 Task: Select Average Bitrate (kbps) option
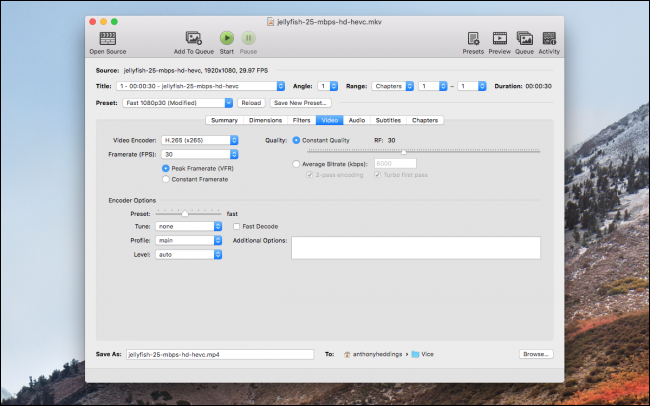pyautogui.click(x=296, y=163)
